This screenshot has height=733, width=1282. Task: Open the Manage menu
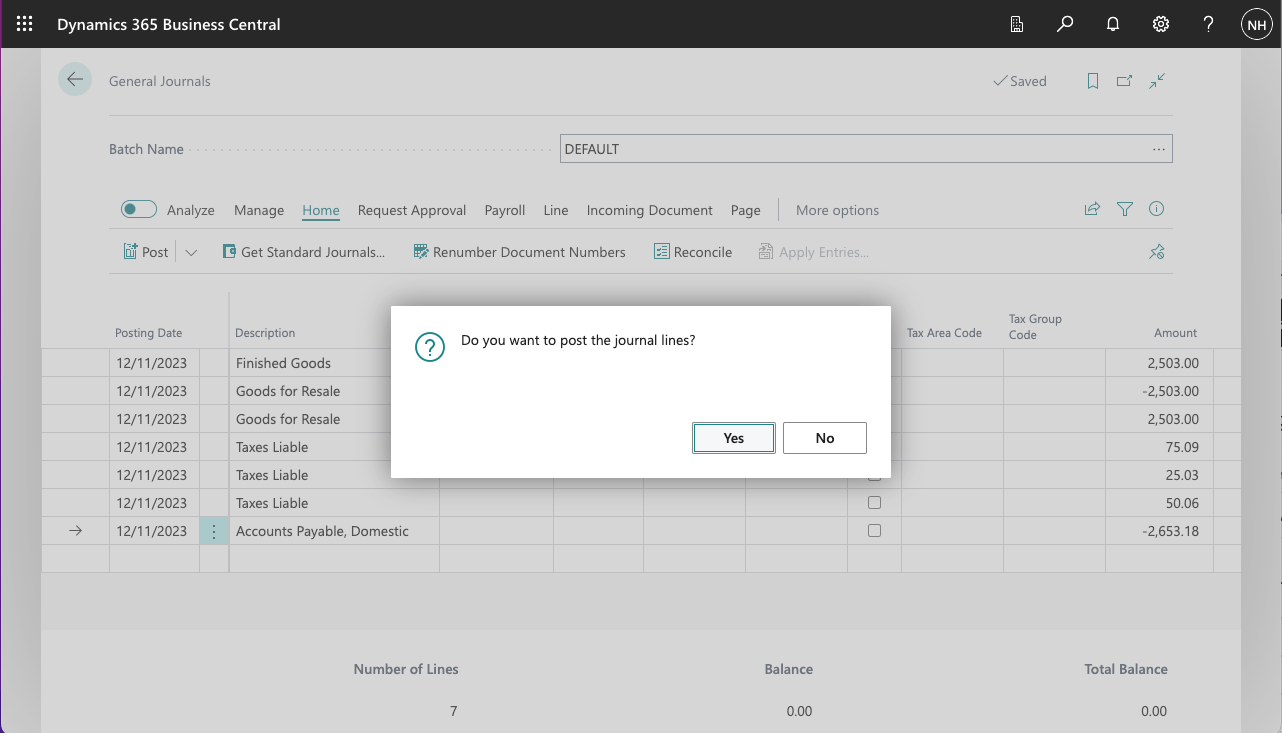pos(259,210)
